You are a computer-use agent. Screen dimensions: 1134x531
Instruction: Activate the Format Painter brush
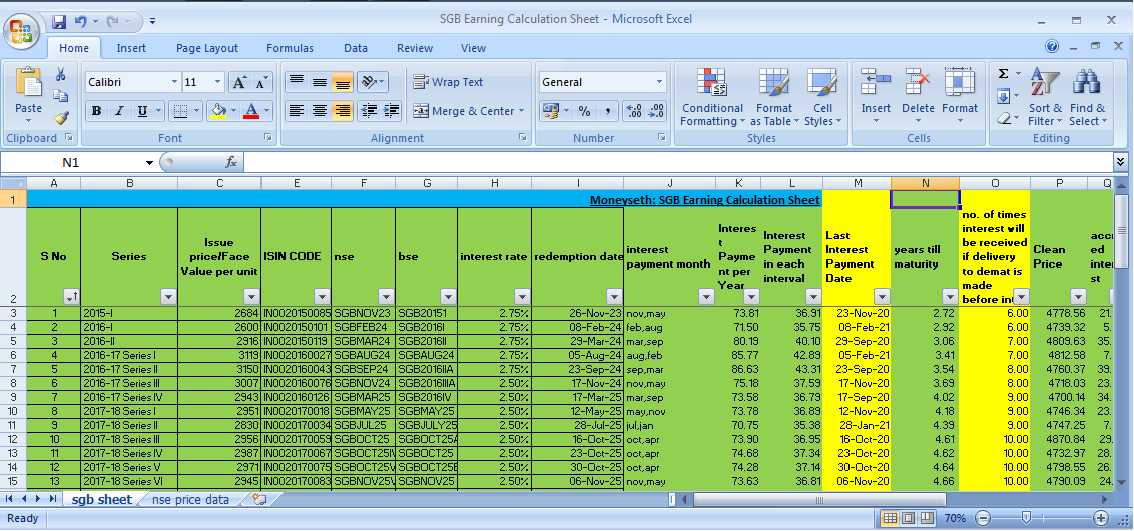coord(61,116)
